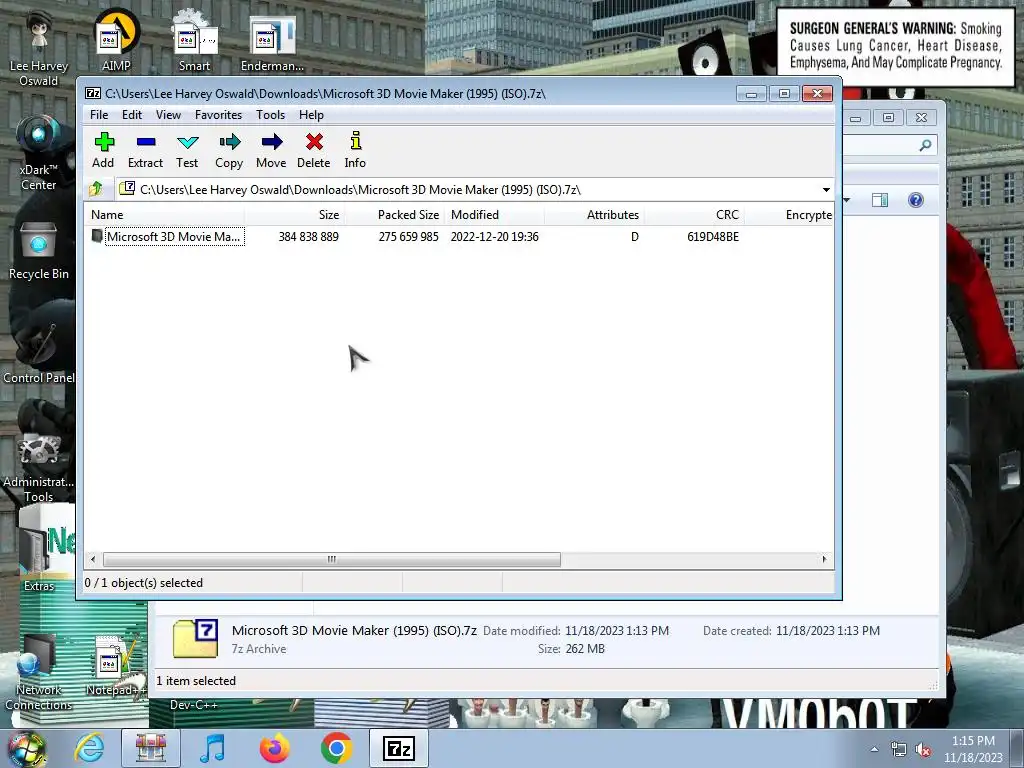Open the Help menu

[x=312, y=115]
